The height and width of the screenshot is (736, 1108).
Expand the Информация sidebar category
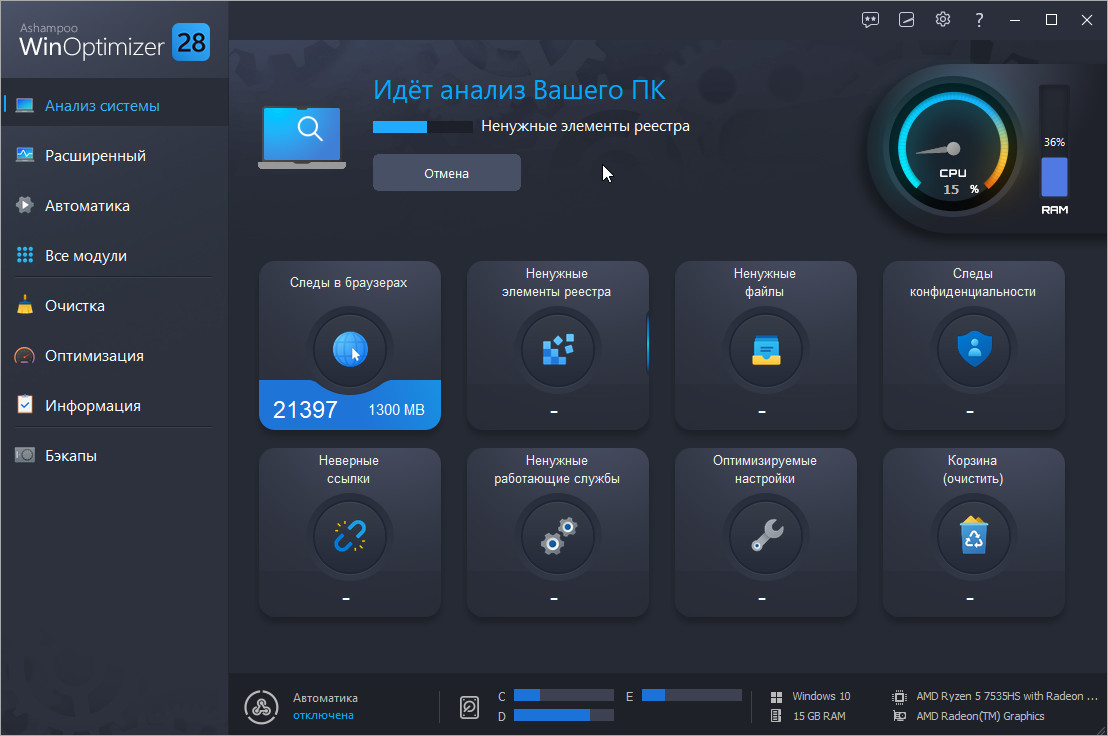pos(92,406)
